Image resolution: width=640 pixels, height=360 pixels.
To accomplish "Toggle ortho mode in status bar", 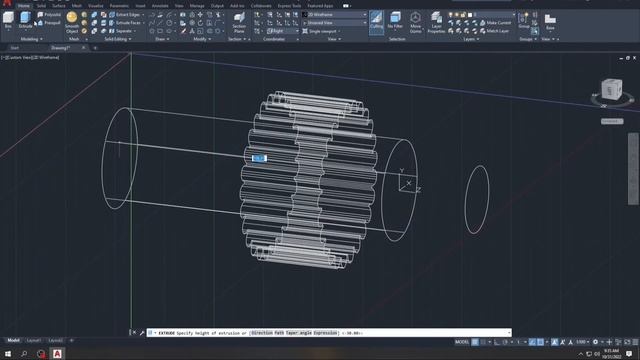I will pos(497,342).
